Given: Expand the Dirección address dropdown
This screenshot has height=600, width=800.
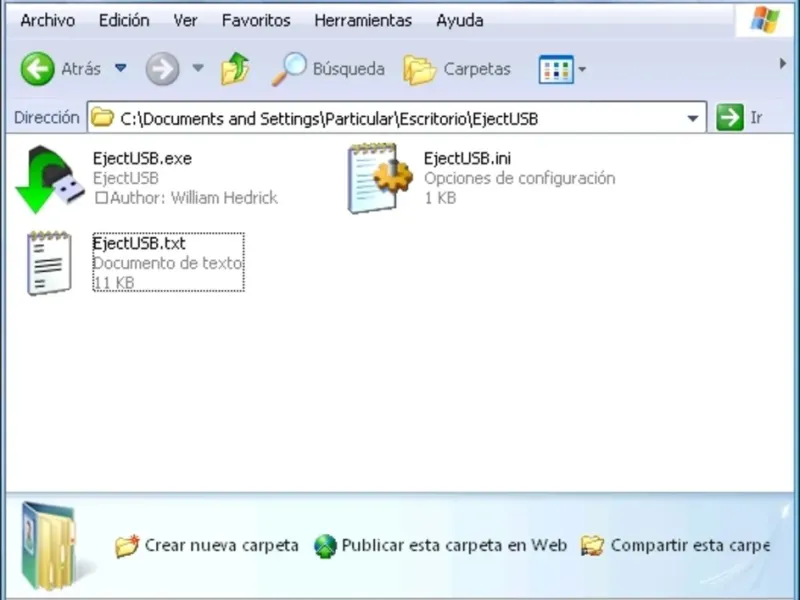Looking at the screenshot, I should pos(692,118).
